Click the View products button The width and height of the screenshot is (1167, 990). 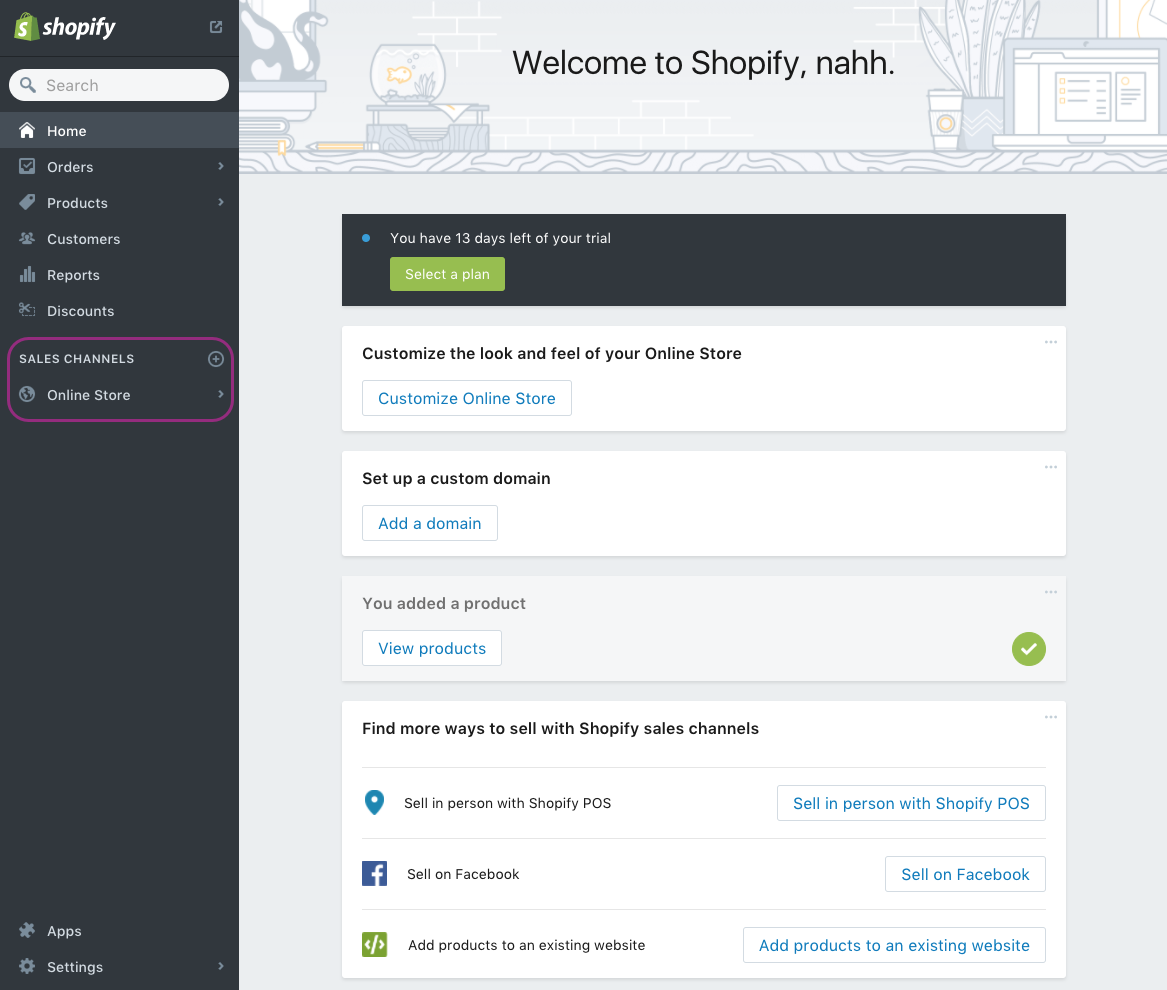pyautogui.click(x=432, y=648)
